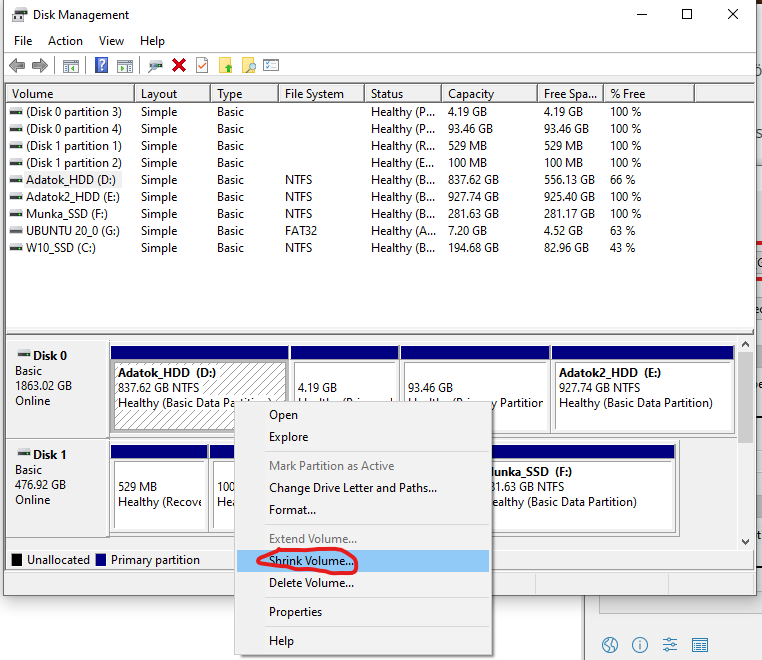Click Change Drive Letter and Paths option
Screen dimensions: 762x660
coord(352,488)
